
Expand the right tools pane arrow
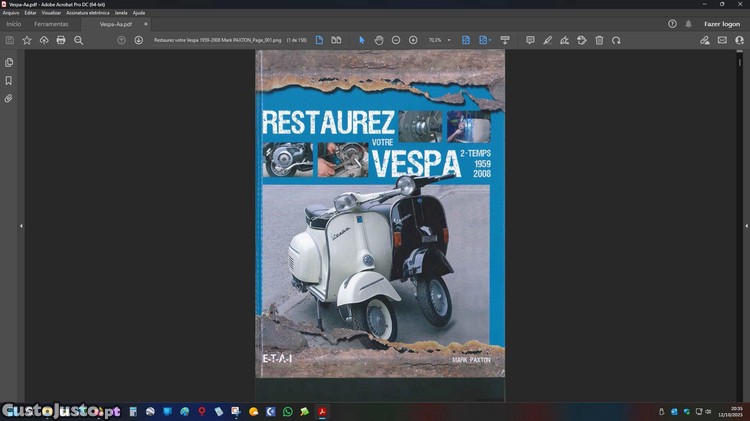tap(746, 226)
